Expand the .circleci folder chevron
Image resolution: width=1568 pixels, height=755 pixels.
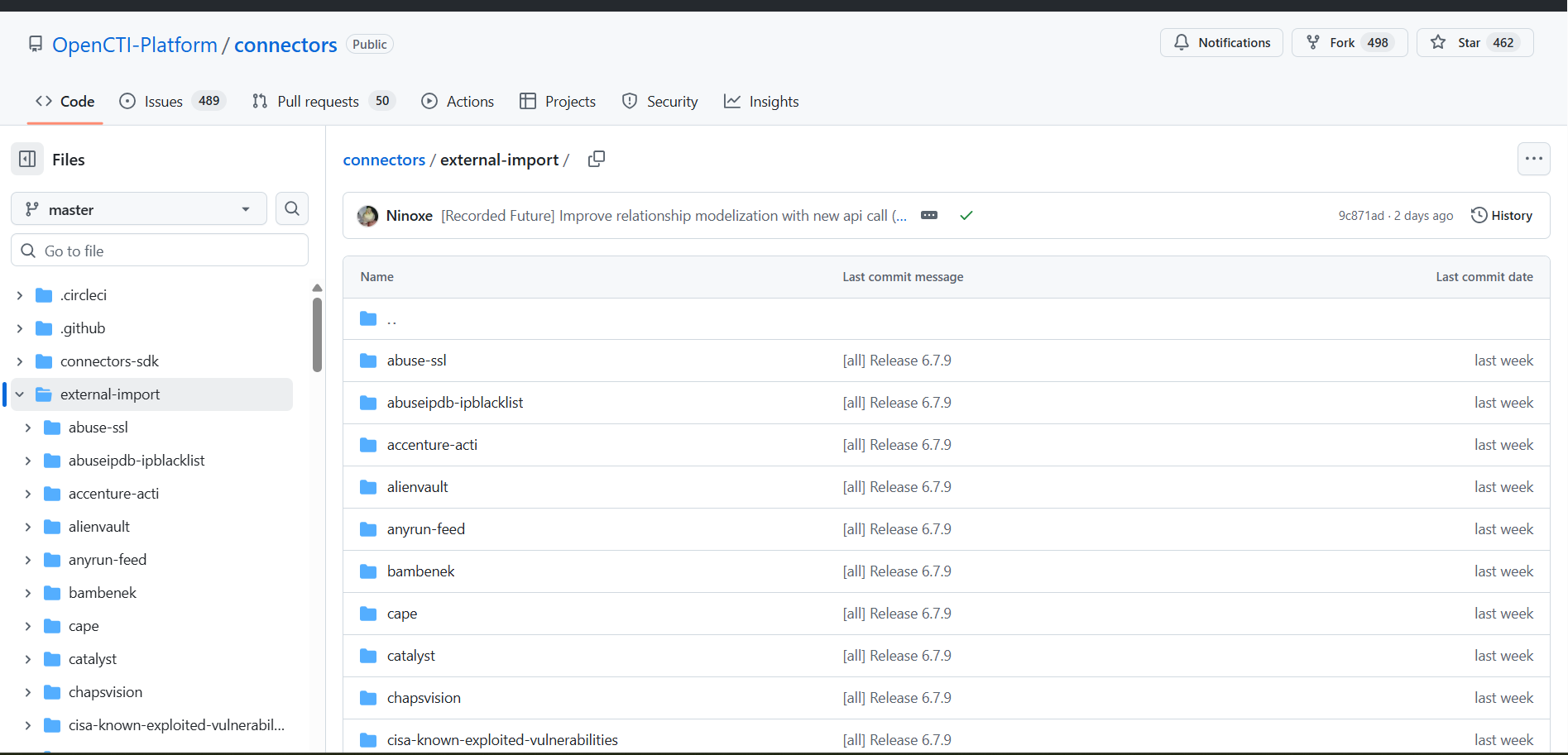20,295
